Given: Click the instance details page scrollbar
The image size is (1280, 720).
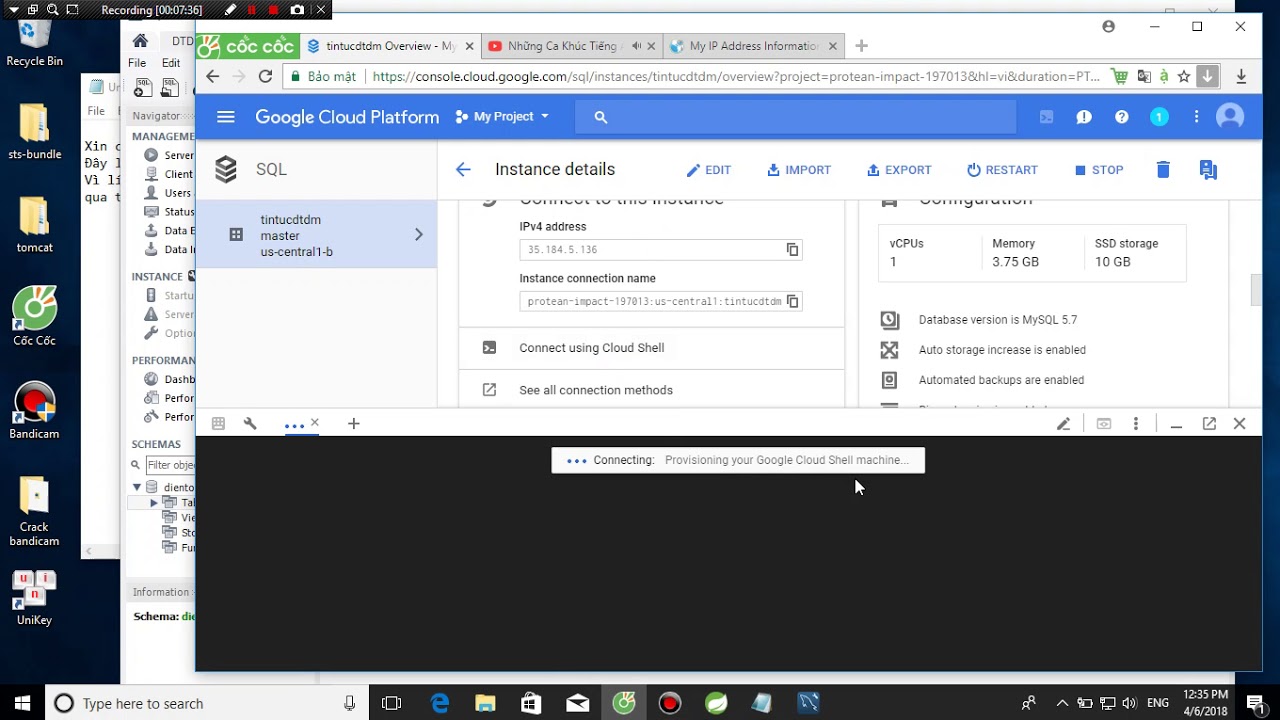Looking at the screenshot, I should point(1256,290).
